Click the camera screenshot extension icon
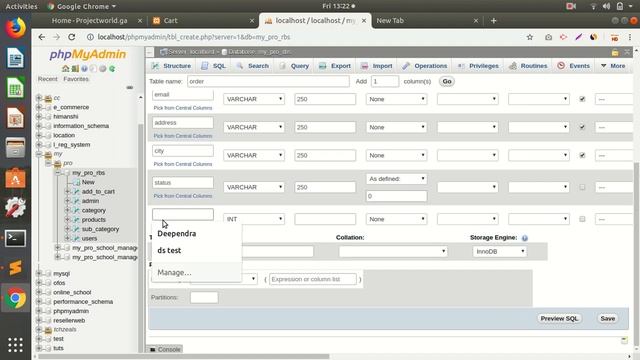 (548, 37)
